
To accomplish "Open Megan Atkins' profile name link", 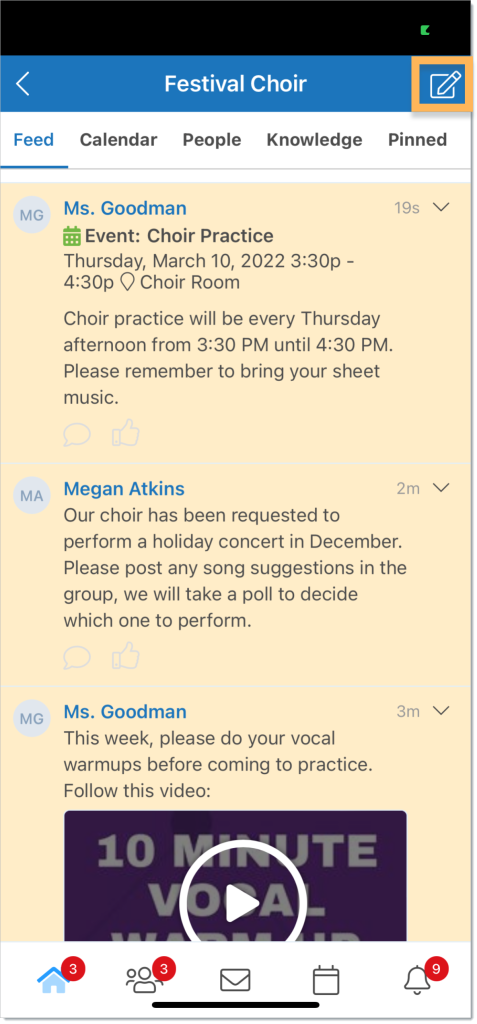I will point(124,488).
